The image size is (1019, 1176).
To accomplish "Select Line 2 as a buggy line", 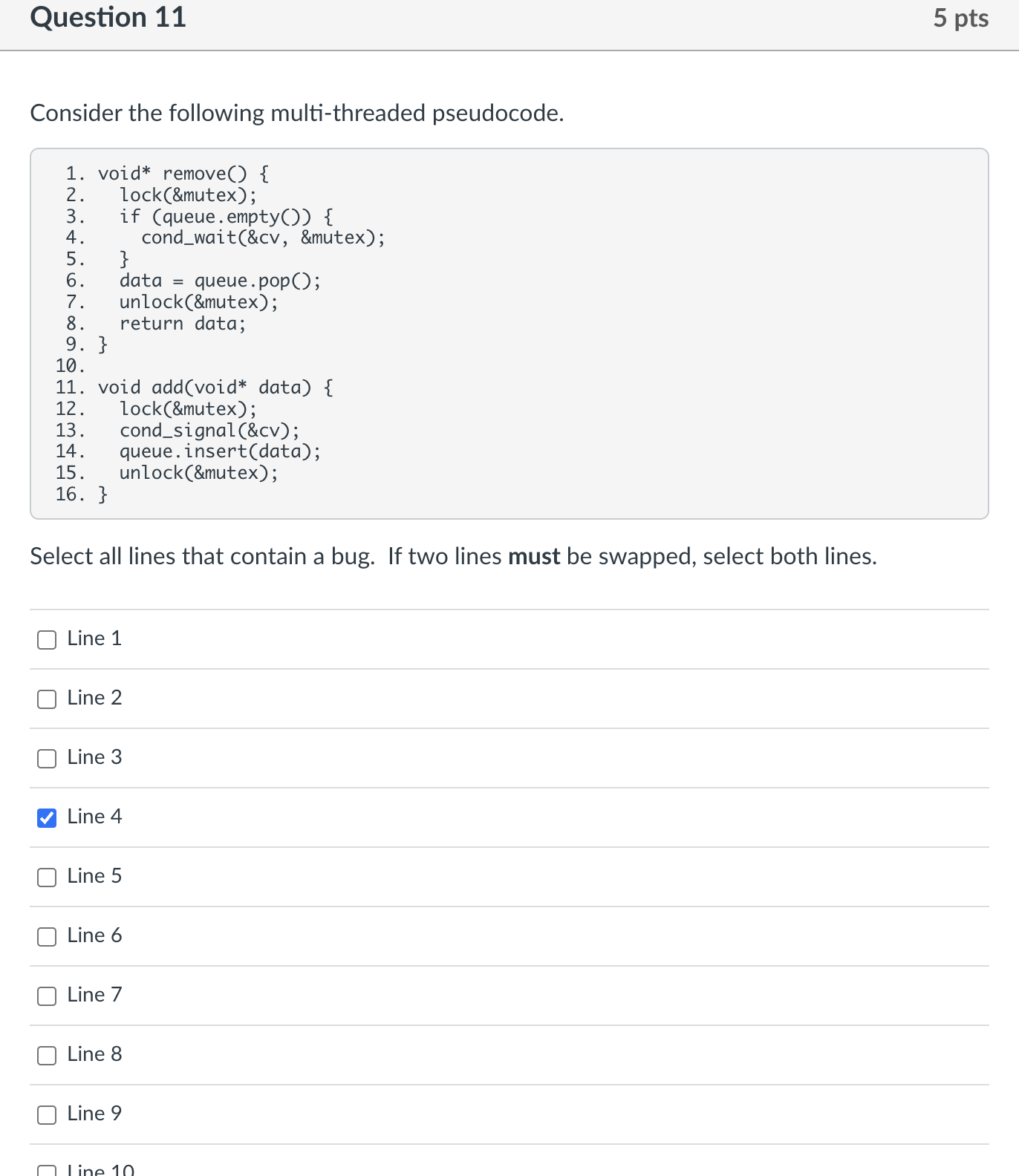I will 47,699.
